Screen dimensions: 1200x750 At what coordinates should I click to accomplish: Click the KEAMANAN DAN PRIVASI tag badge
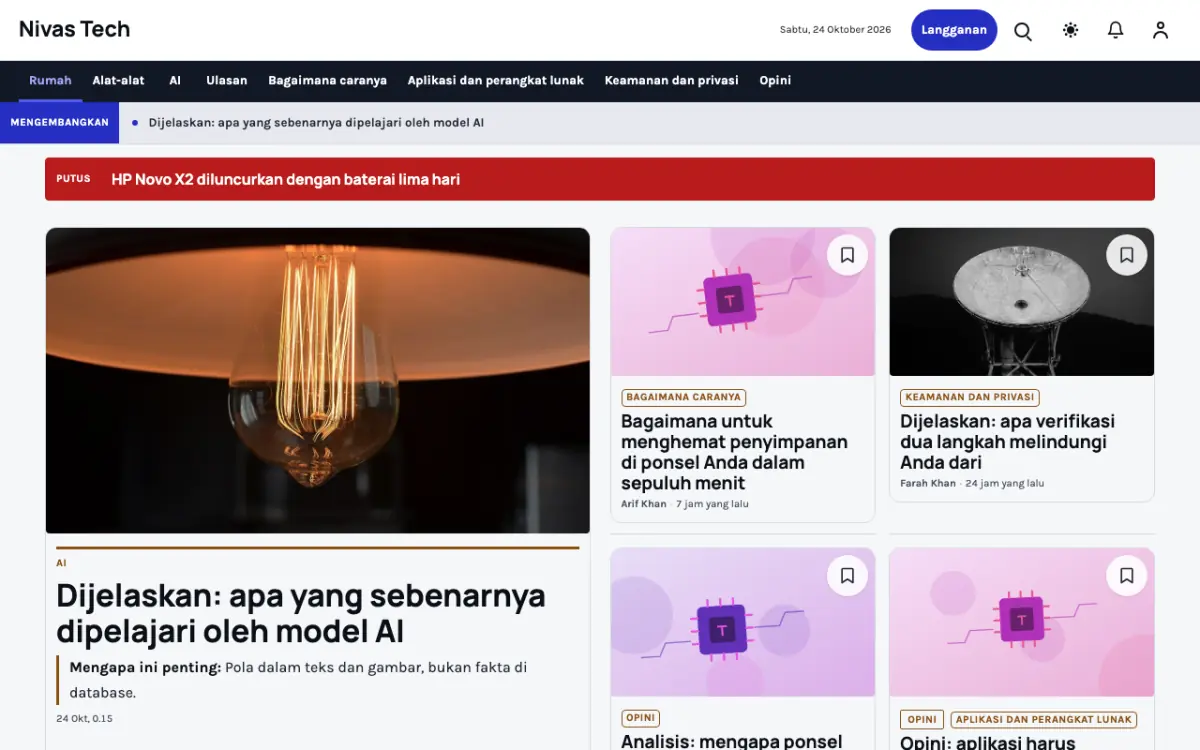coord(970,397)
